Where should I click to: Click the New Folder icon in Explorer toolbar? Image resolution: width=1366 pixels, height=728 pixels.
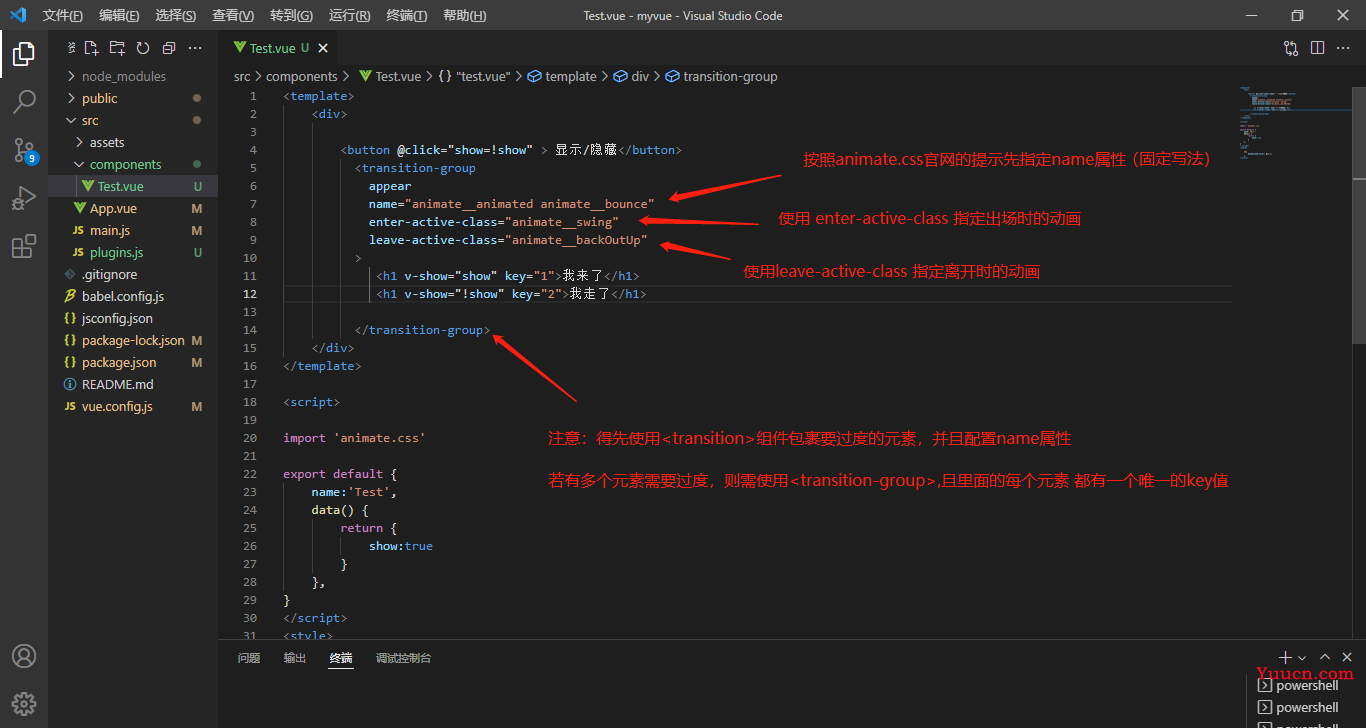(117, 48)
